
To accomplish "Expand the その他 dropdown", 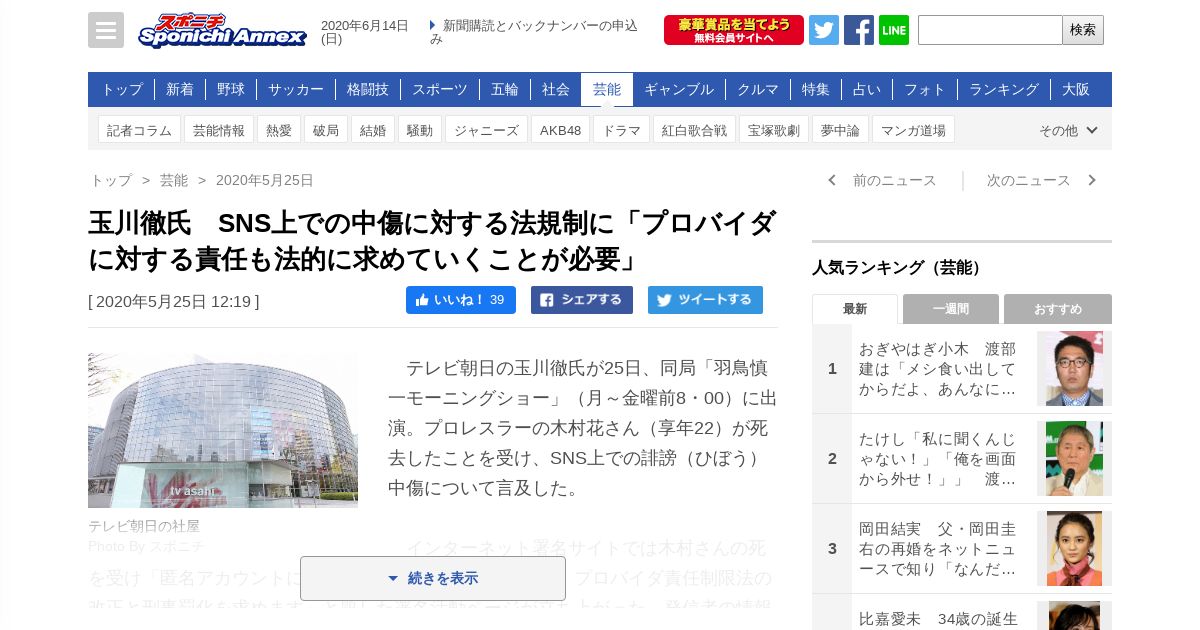I will click(1068, 130).
